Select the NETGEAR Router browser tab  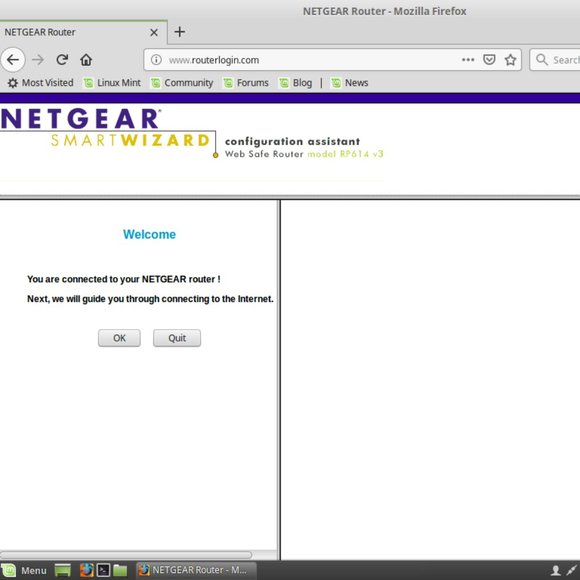[x=83, y=32]
